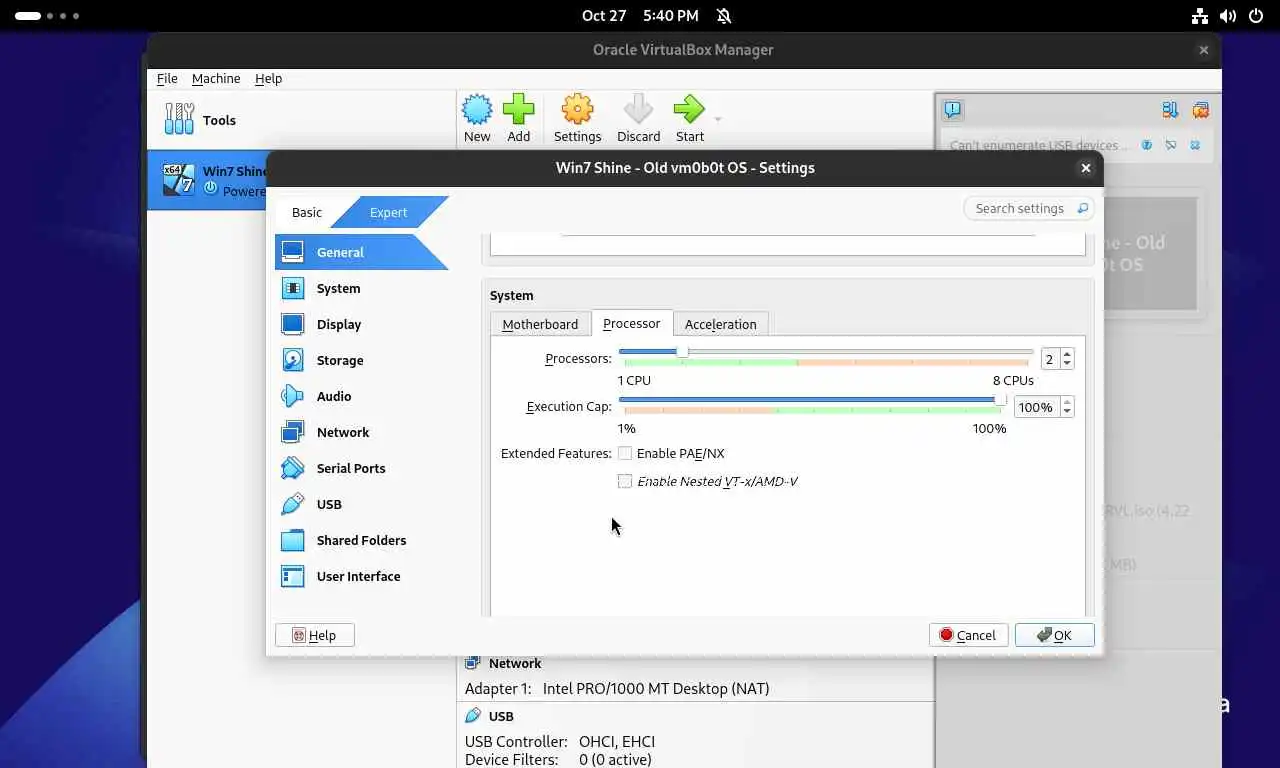Click the processors count value field
The height and width of the screenshot is (768, 1280).
tap(1050, 359)
